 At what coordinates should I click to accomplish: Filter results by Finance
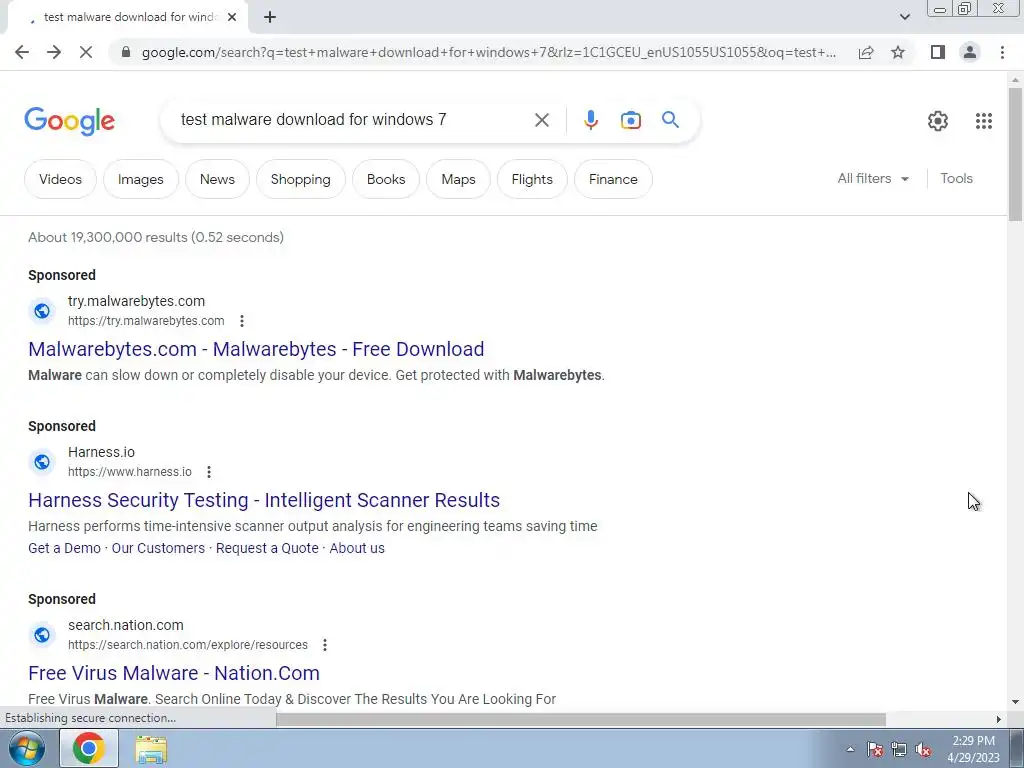click(x=613, y=179)
